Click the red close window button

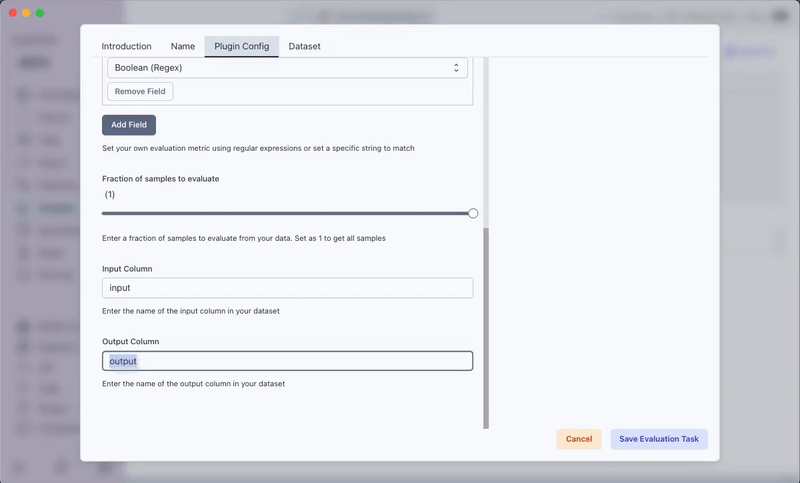[12, 13]
